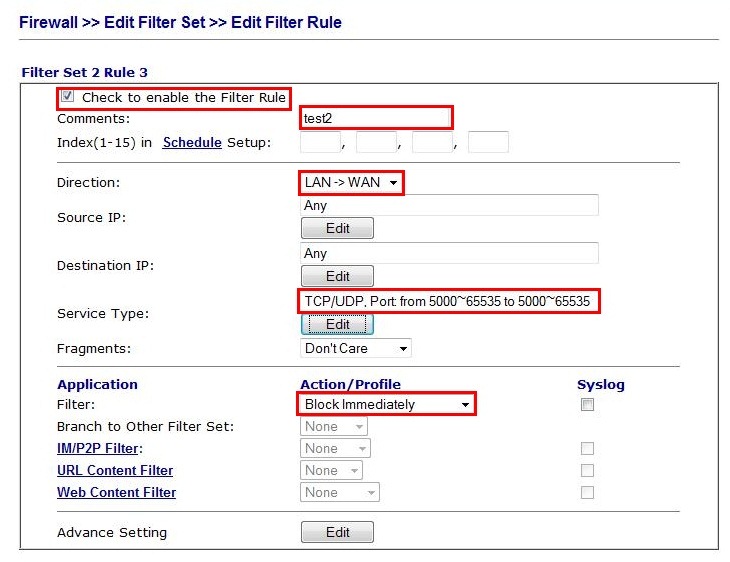
Task: Click the Source IP field showing Any
Action: pos(449,205)
